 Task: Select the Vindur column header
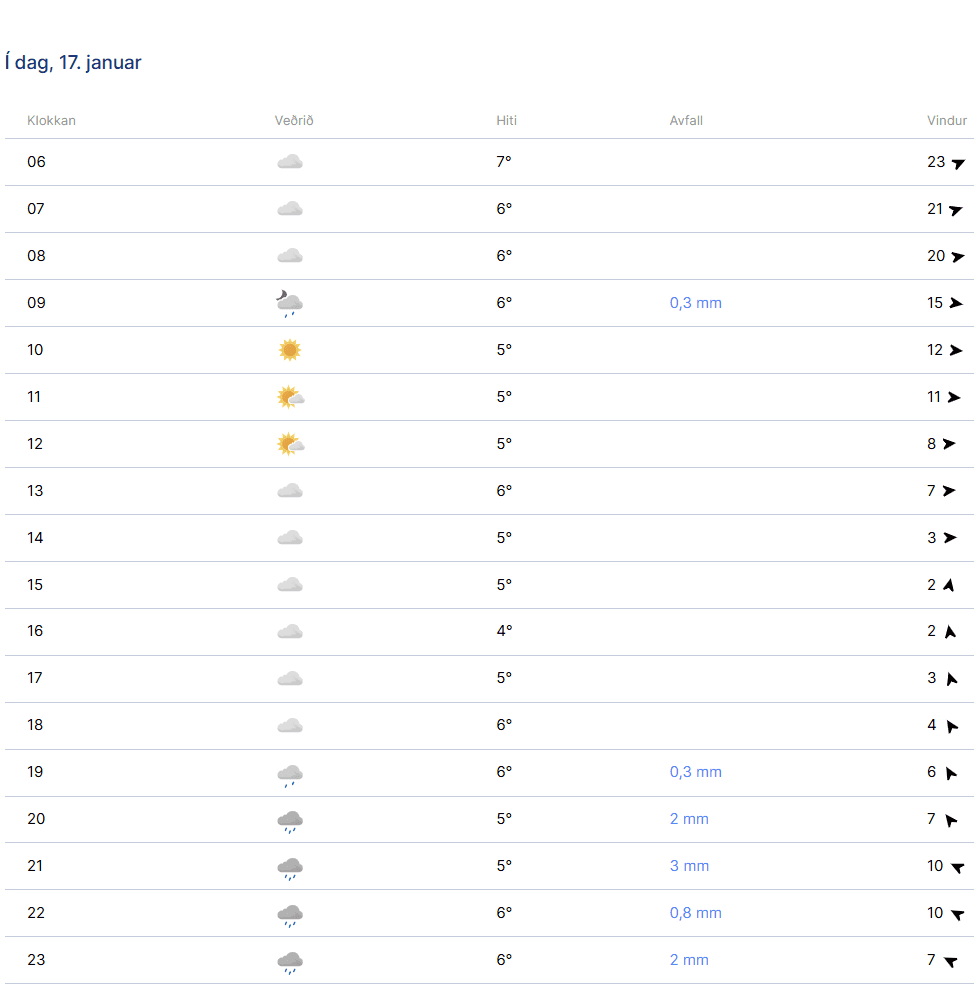947,121
